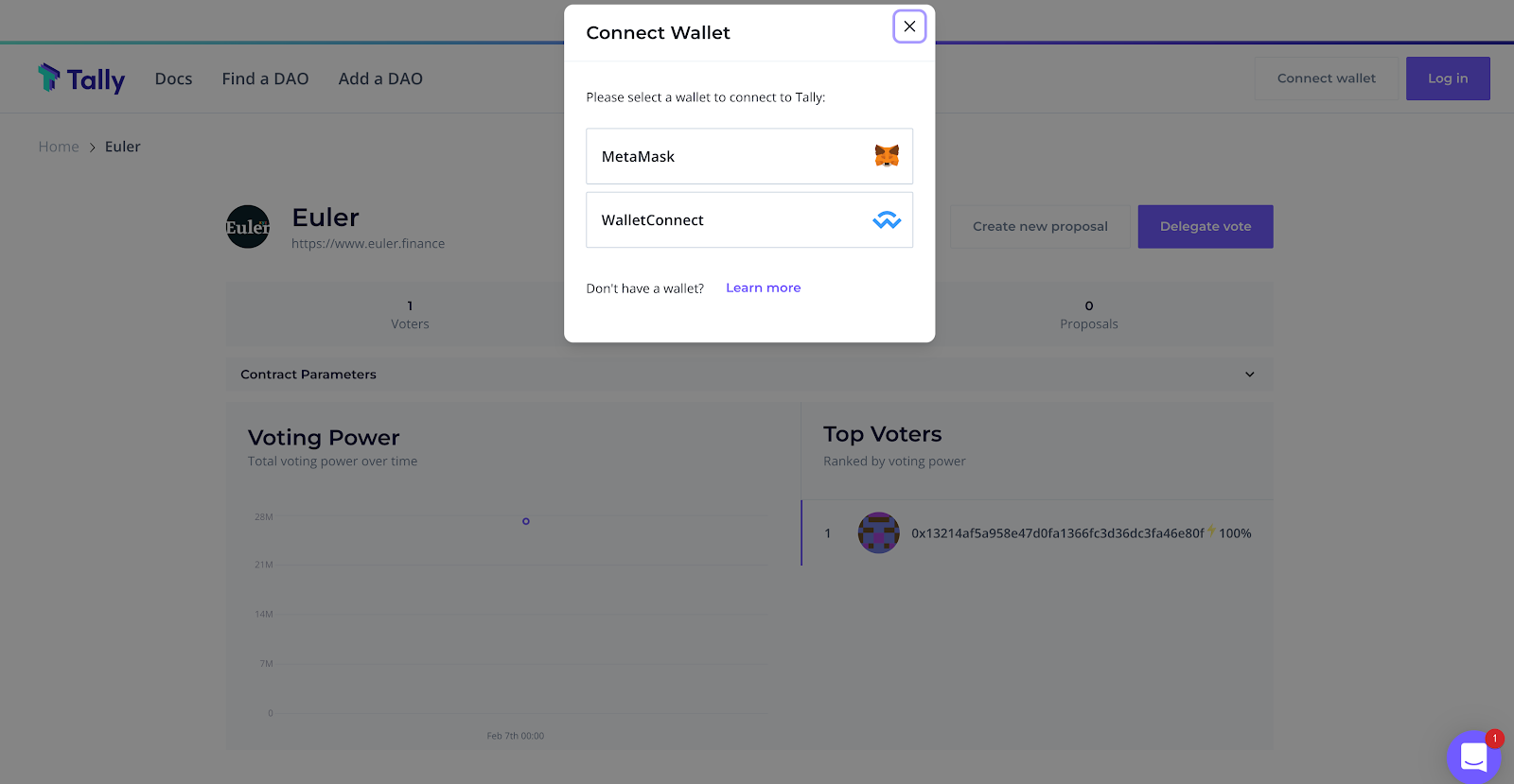Click the WalletConnect logo icon
Screen dimensions: 1514x784
887,220
